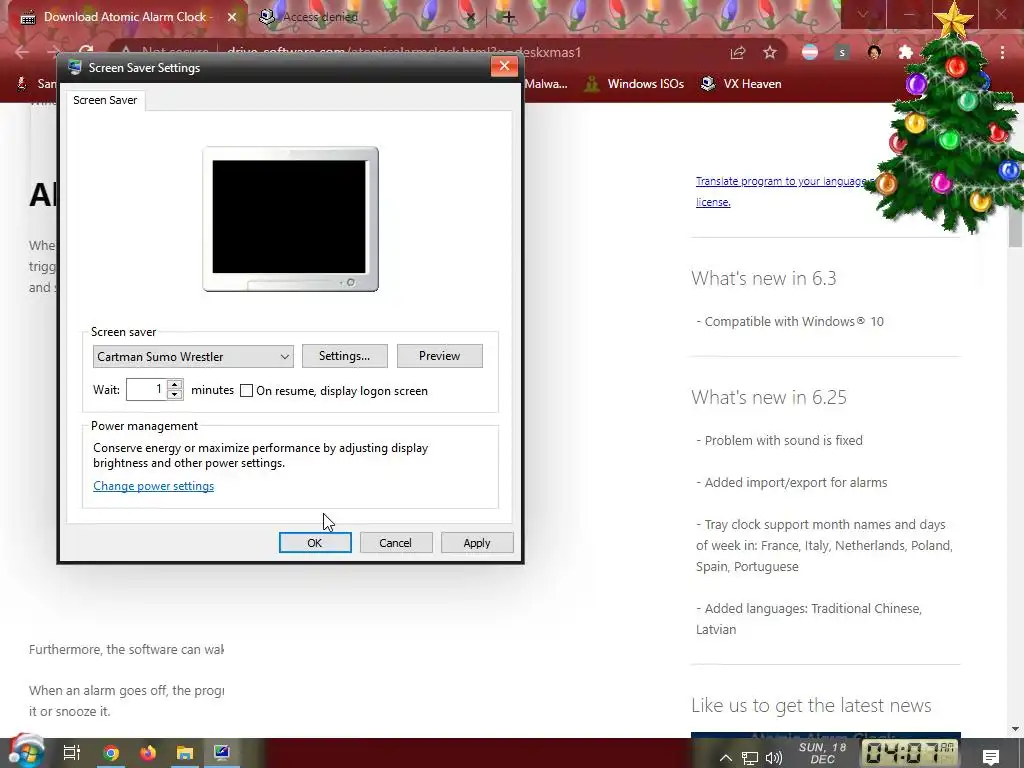This screenshot has width=1024, height=768.
Task: Click the network tray icon
Action: pyautogui.click(x=750, y=758)
